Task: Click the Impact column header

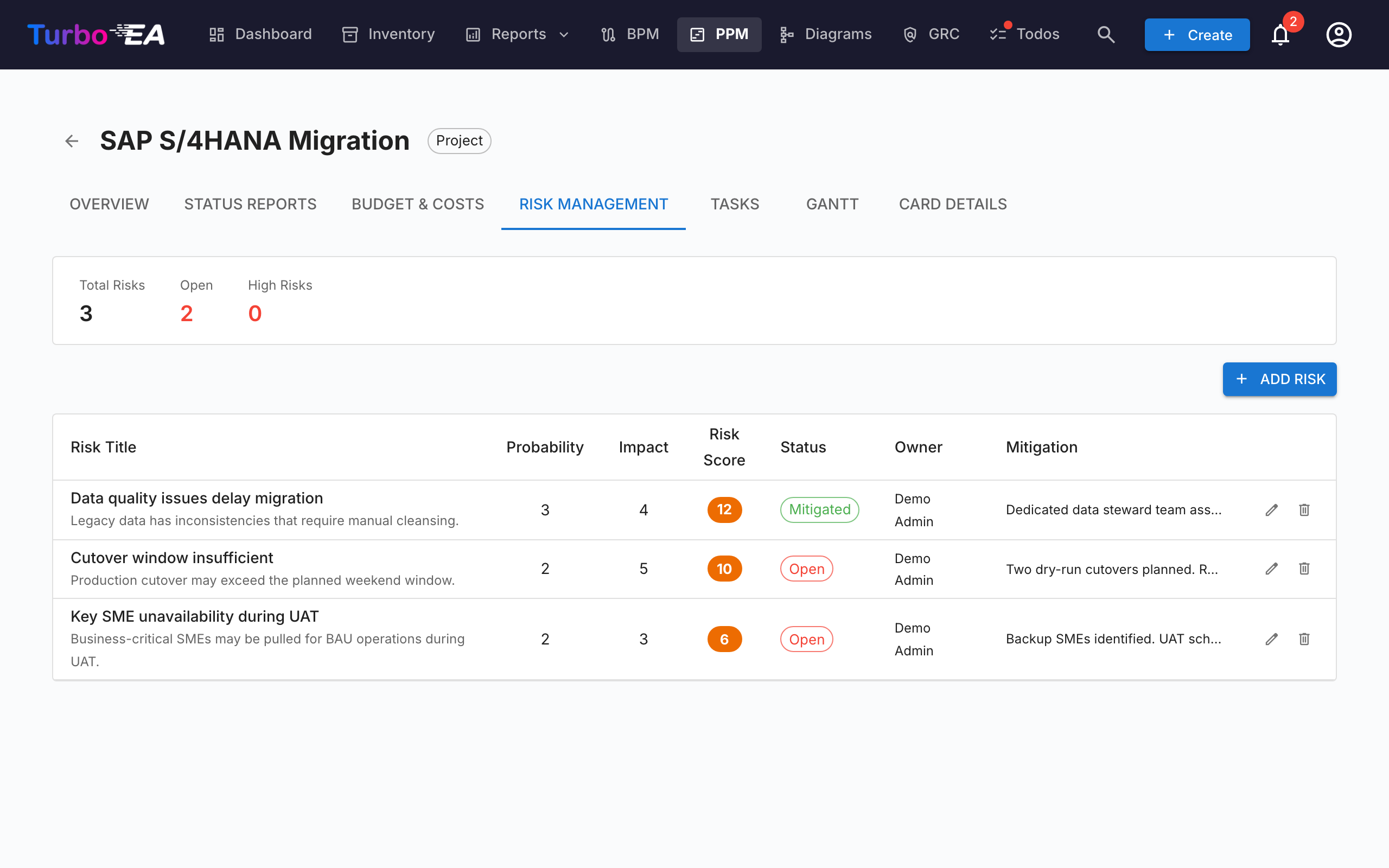Action: pyautogui.click(x=643, y=447)
